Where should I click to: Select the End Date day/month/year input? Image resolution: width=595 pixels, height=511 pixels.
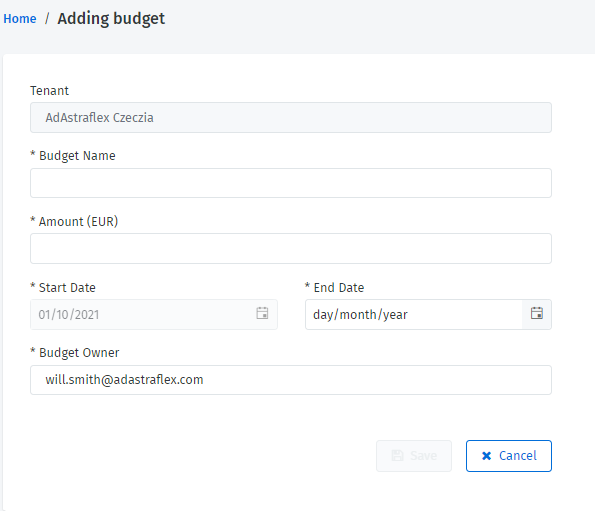pyautogui.click(x=414, y=314)
